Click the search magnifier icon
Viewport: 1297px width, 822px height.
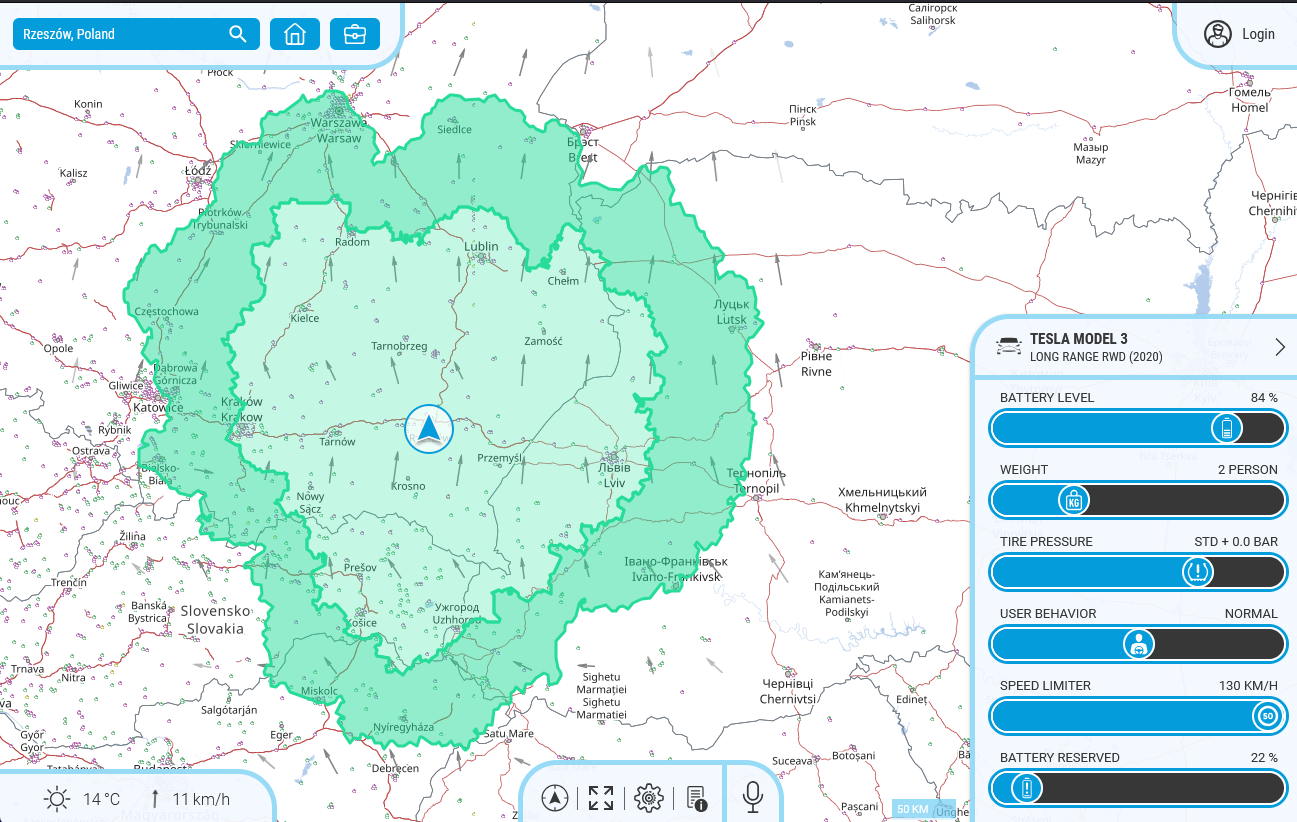point(237,34)
